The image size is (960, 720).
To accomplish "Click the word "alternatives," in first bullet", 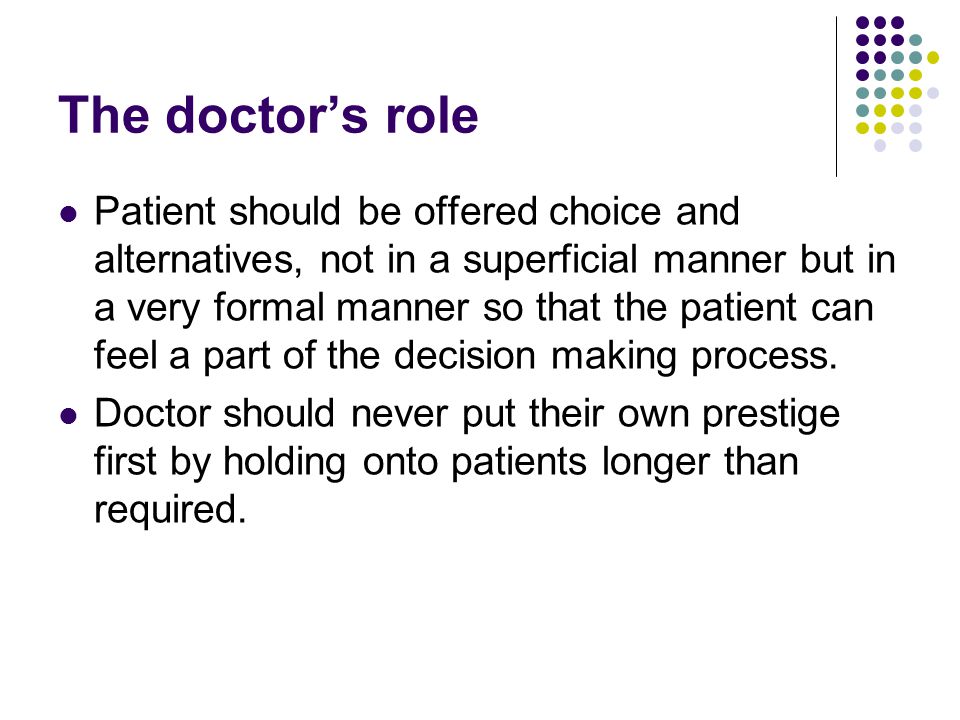I will (198, 260).
